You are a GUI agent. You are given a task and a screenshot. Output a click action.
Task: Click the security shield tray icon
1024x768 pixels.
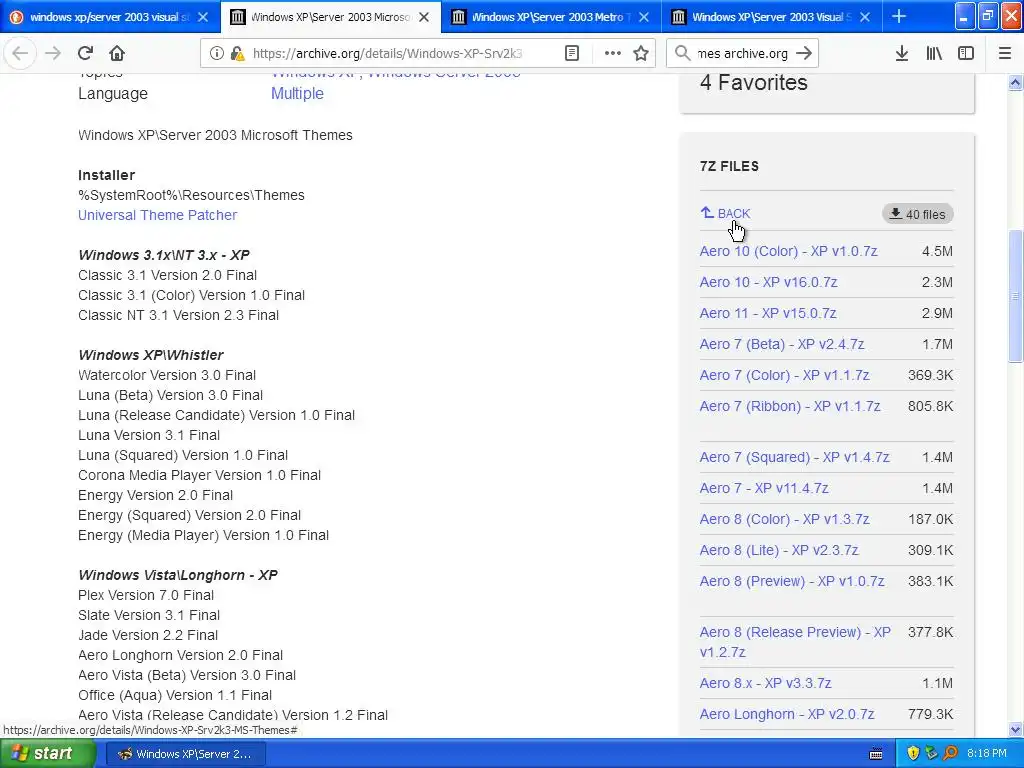tap(913, 754)
